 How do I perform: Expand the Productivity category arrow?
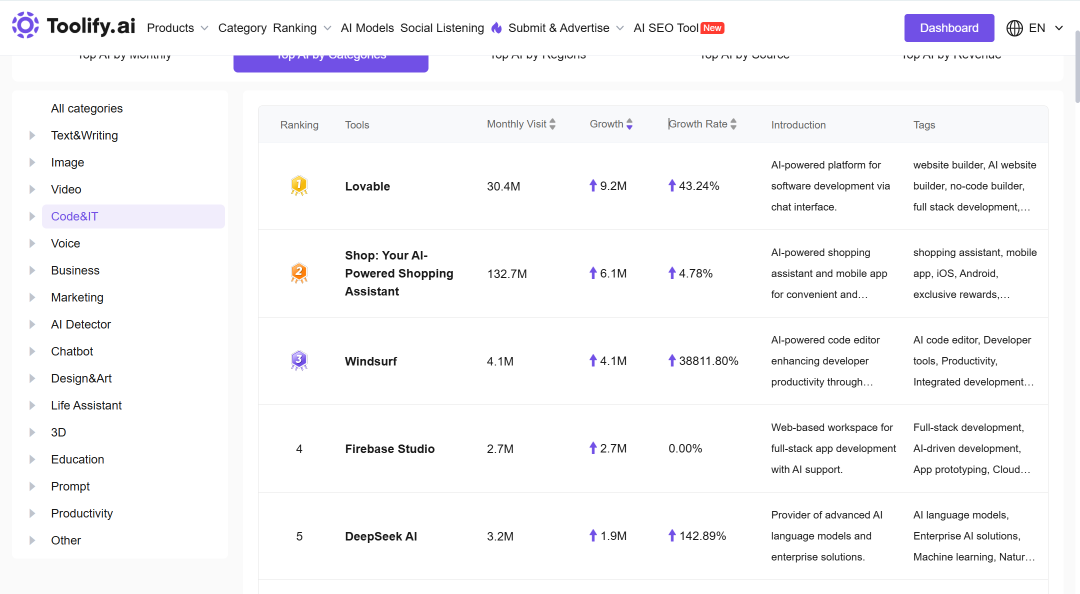[32, 513]
